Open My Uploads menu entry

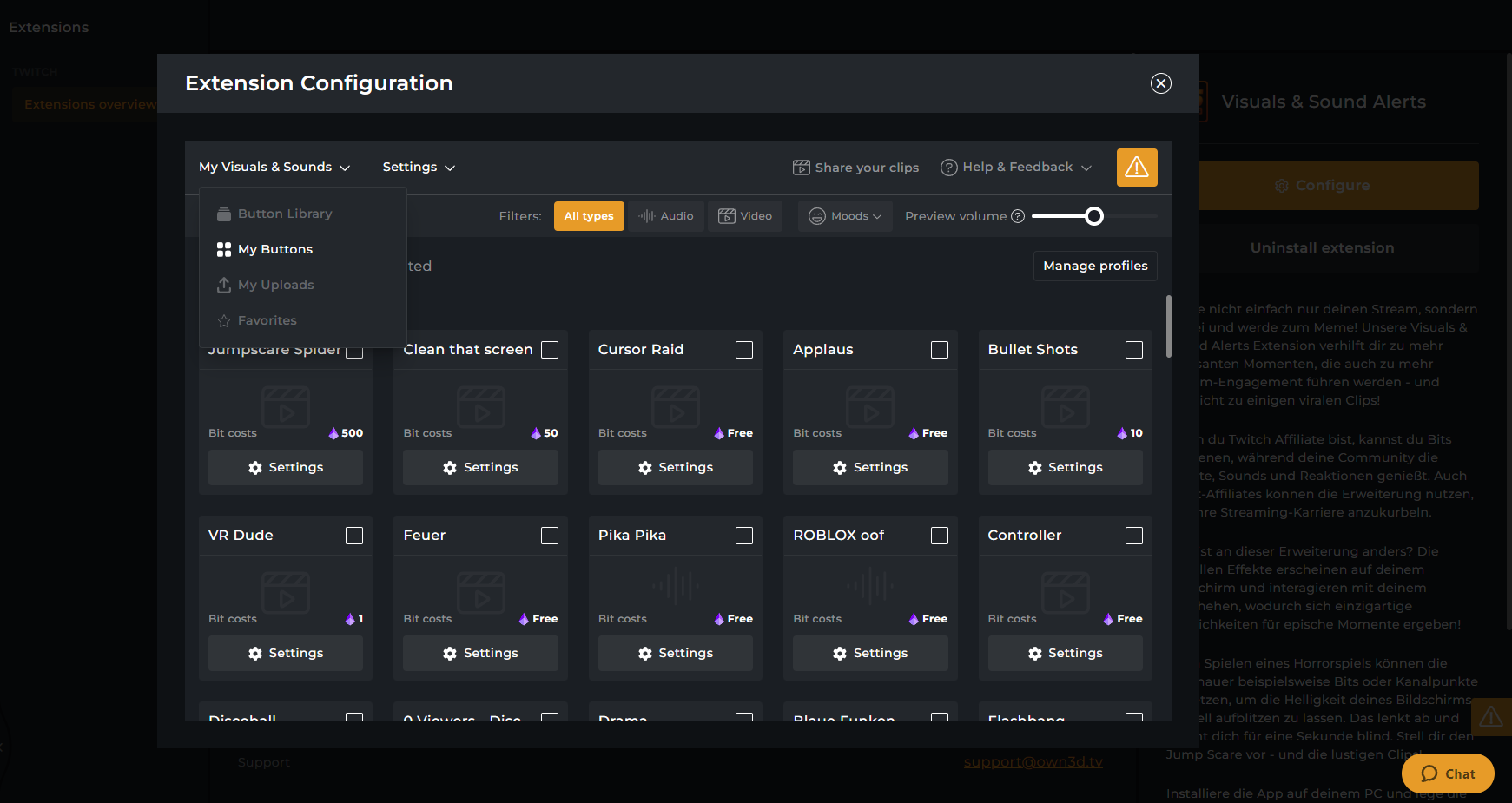(x=303, y=285)
